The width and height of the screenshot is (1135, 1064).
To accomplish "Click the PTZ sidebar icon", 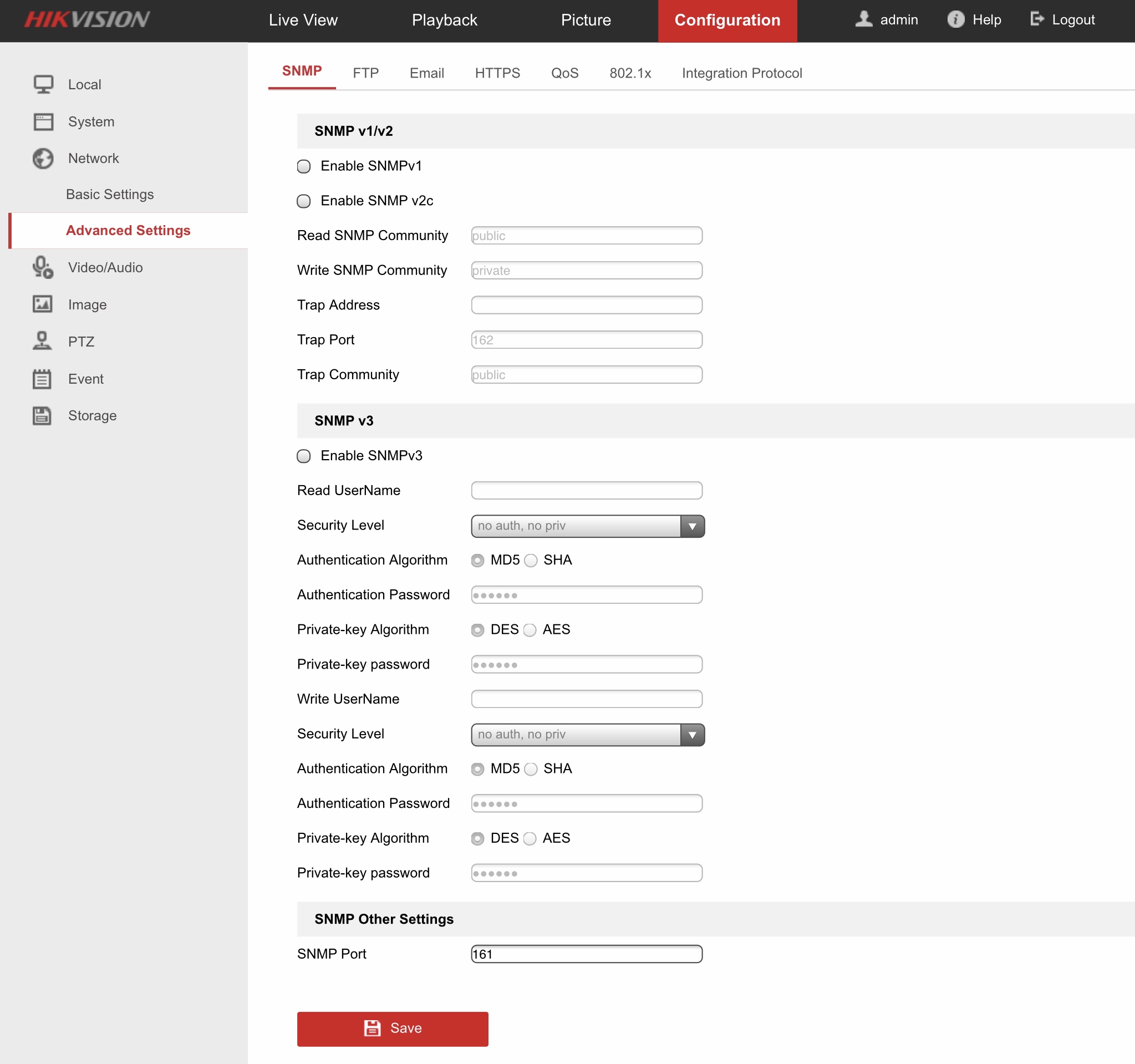I will 42,341.
